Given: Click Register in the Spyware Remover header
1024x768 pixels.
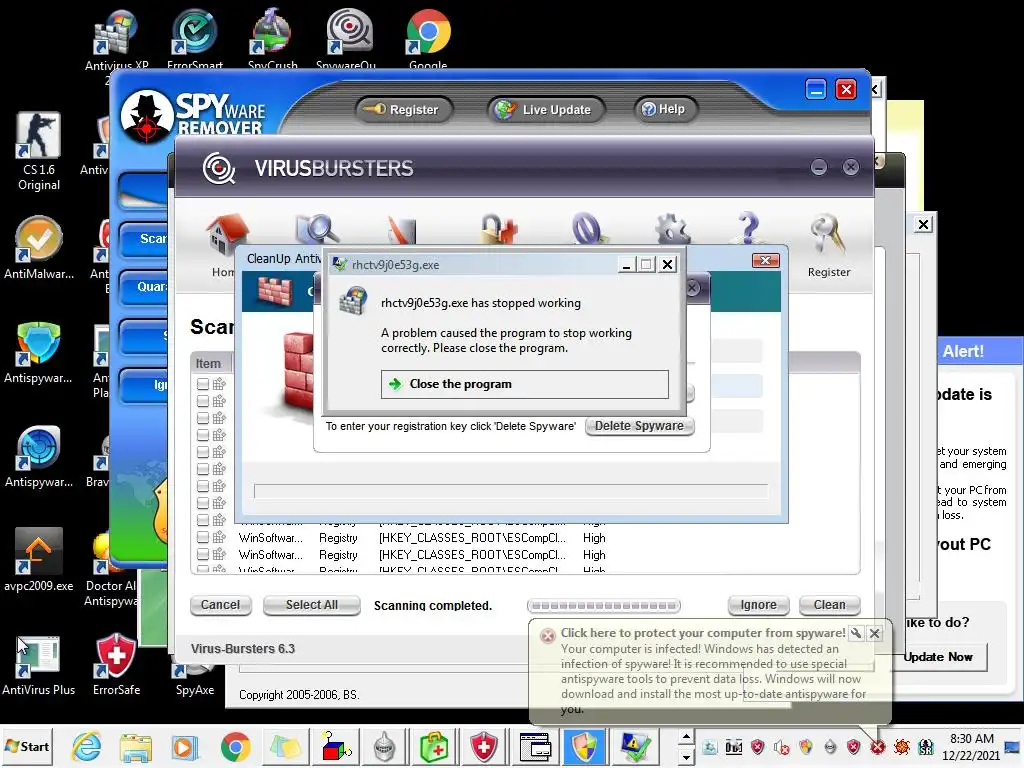Looking at the screenshot, I should pyautogui.click(x=404, y=110).
